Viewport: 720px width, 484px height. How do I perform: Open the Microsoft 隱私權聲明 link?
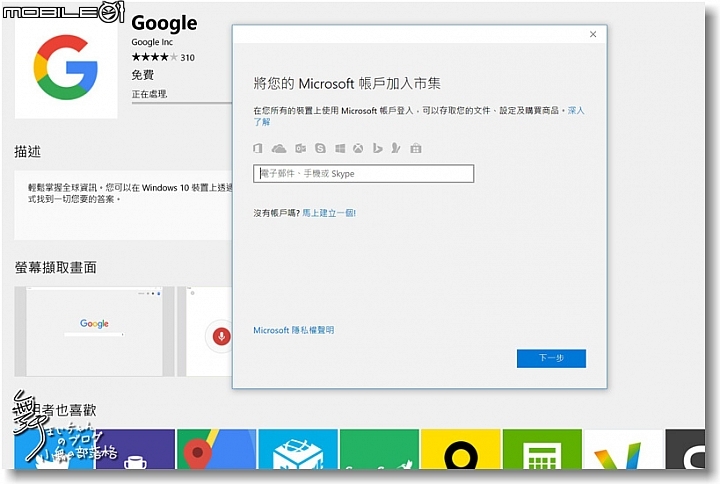pos(293,330)
